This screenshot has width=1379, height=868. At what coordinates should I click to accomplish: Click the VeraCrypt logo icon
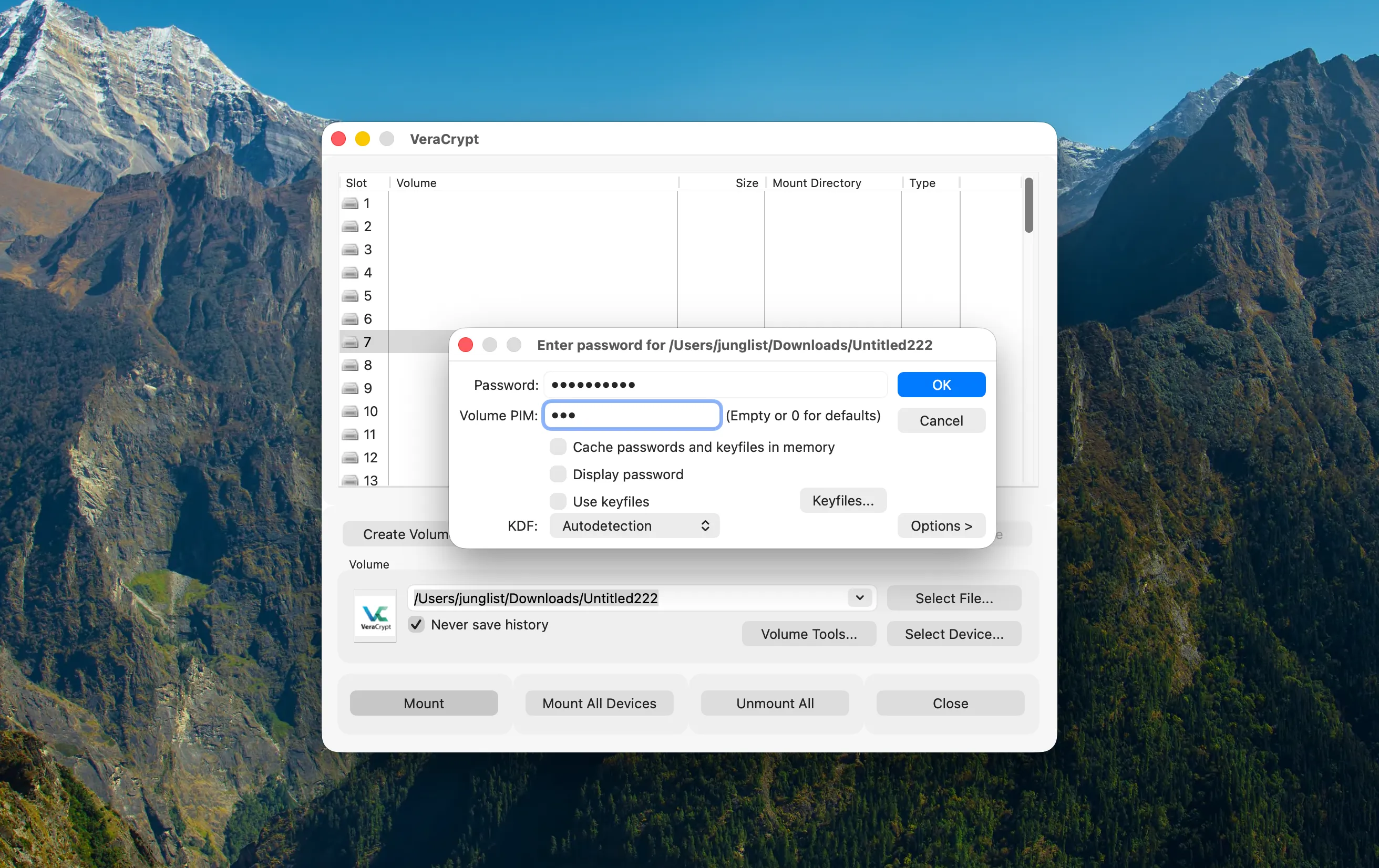click(375, 615)
